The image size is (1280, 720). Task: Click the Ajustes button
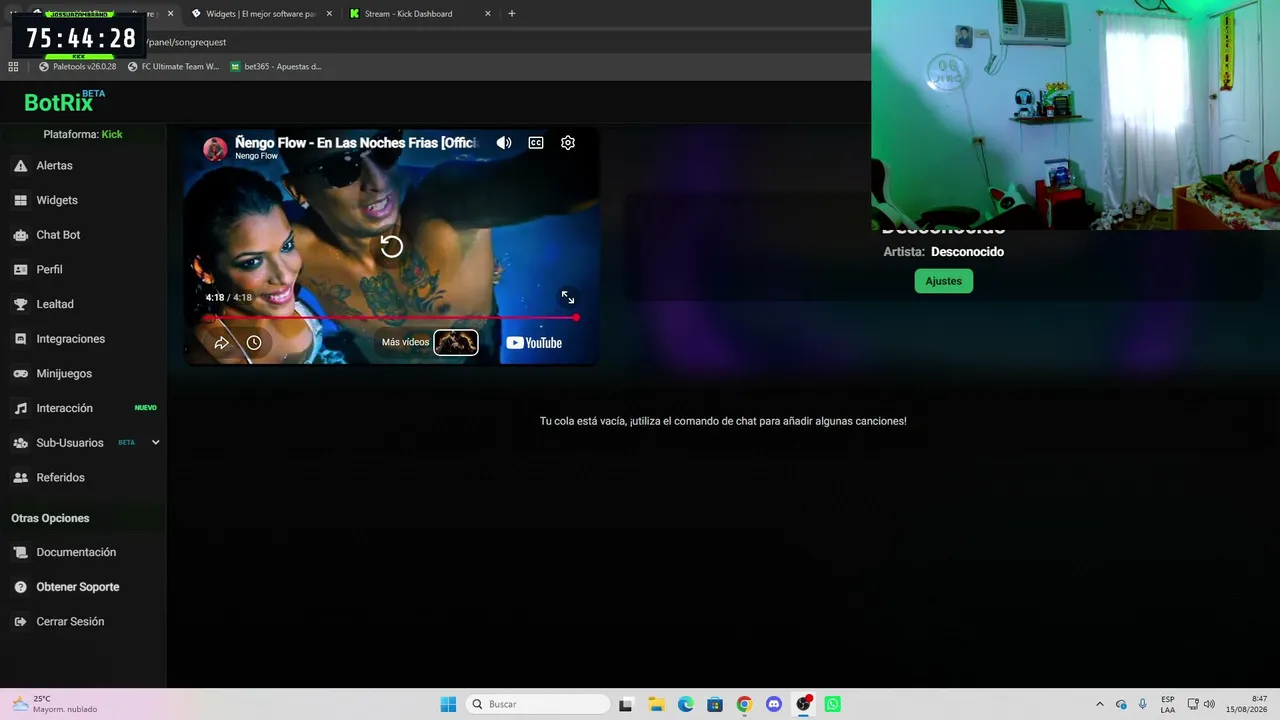click(943, 281)
